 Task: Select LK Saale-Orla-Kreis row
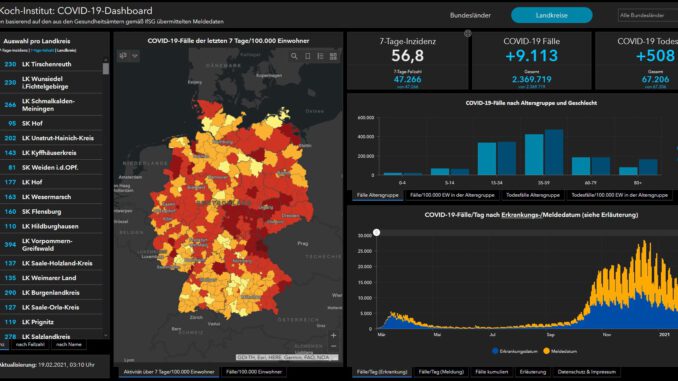pyautogui.click(x=51, y=307)
